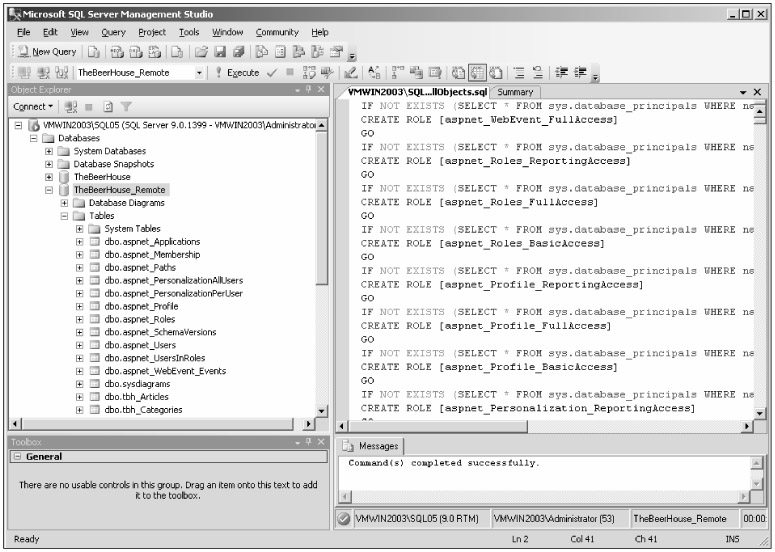Expand the dbo.aspnet_Membership table node
This screenshot has width=775, height=552.
tap(80, 255)
